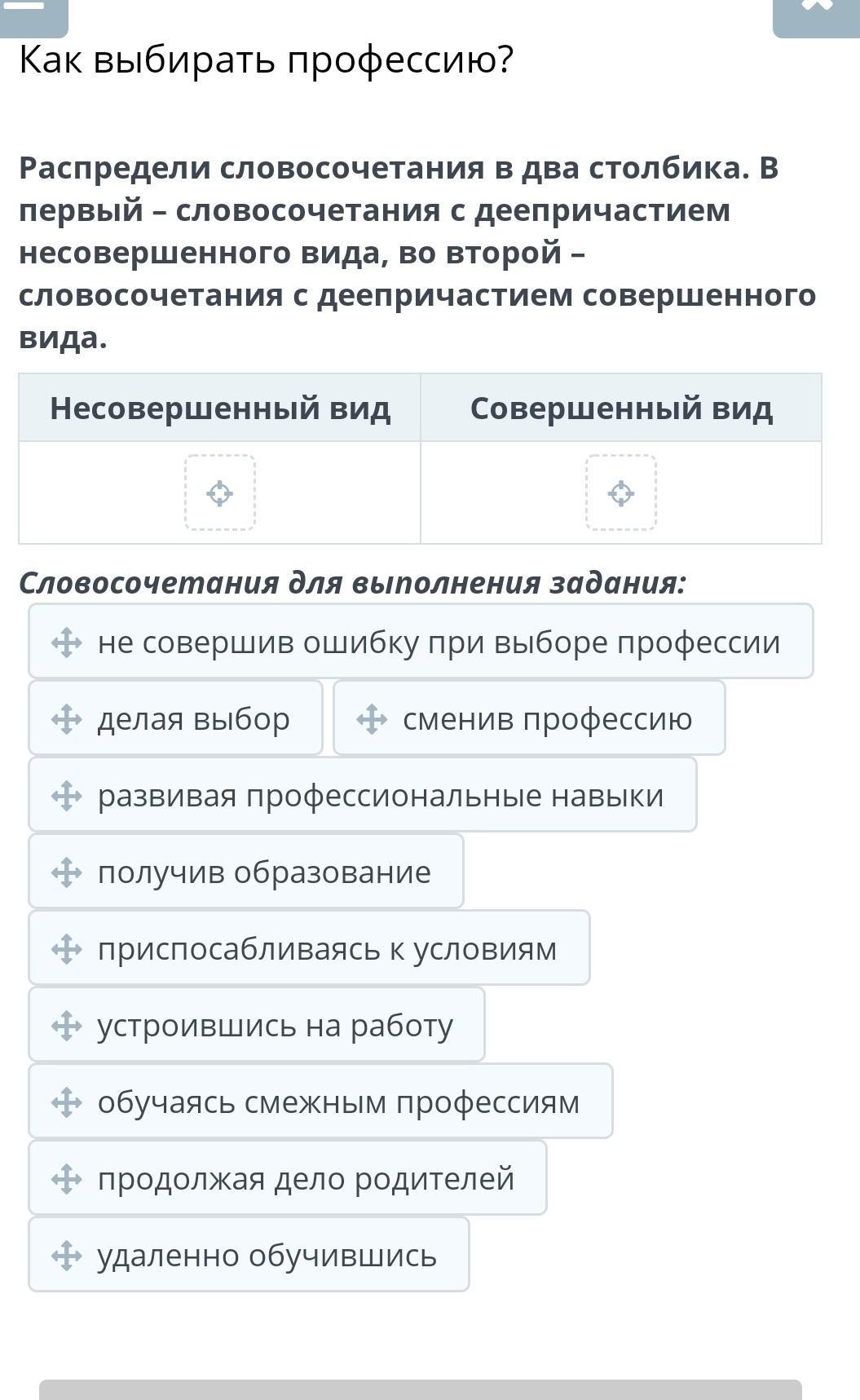Click the text 'удаленно обучившись'
860x1400 pixels.
(267, 1256)
